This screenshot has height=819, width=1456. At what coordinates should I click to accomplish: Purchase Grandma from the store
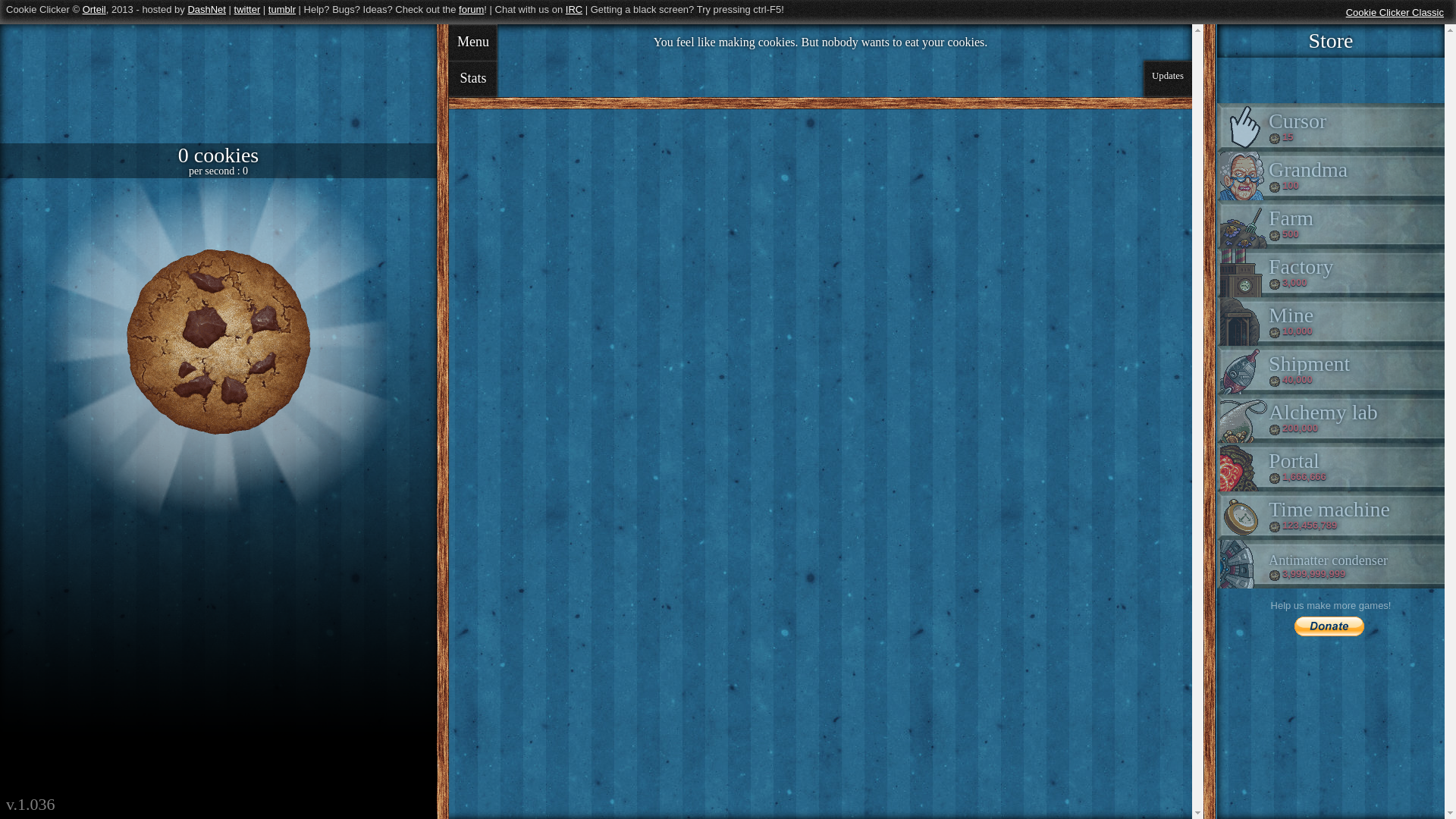pos(1331,176)
